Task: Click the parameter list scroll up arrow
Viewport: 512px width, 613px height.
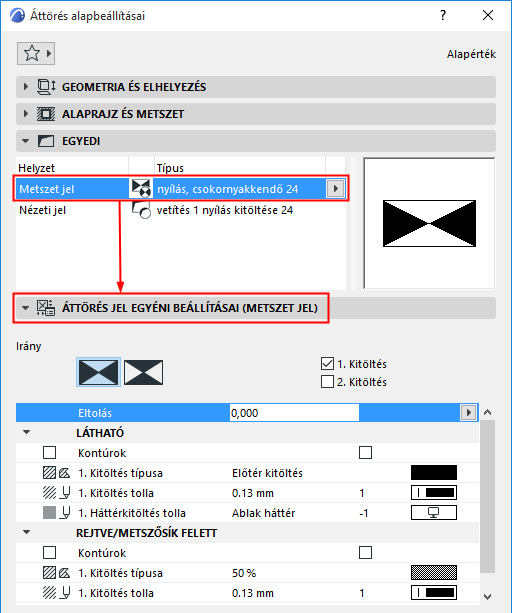Action: point(487,412)
